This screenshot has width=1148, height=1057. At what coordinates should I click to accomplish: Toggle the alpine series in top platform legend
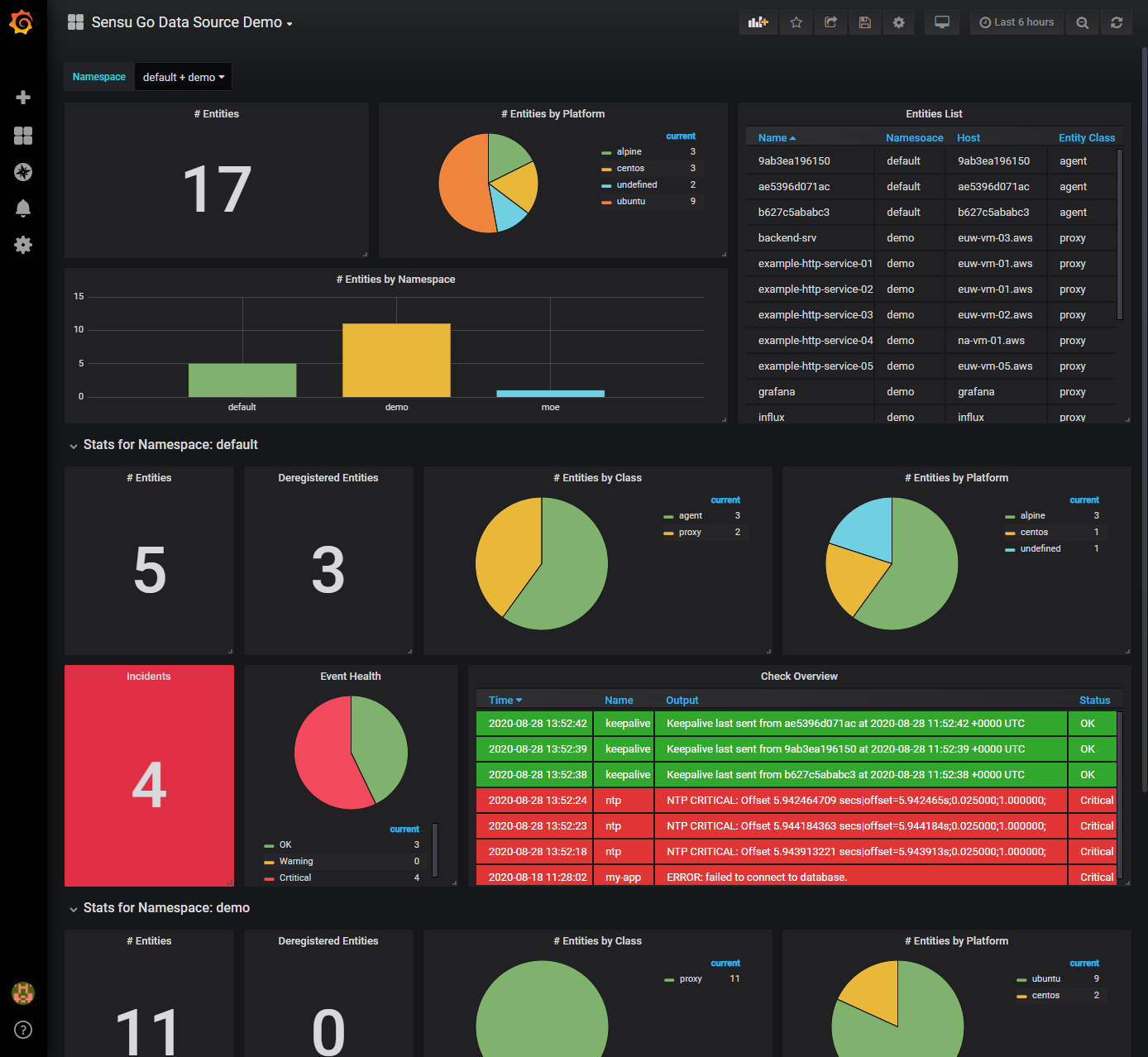pyautogui.click(x=629, y=152)
